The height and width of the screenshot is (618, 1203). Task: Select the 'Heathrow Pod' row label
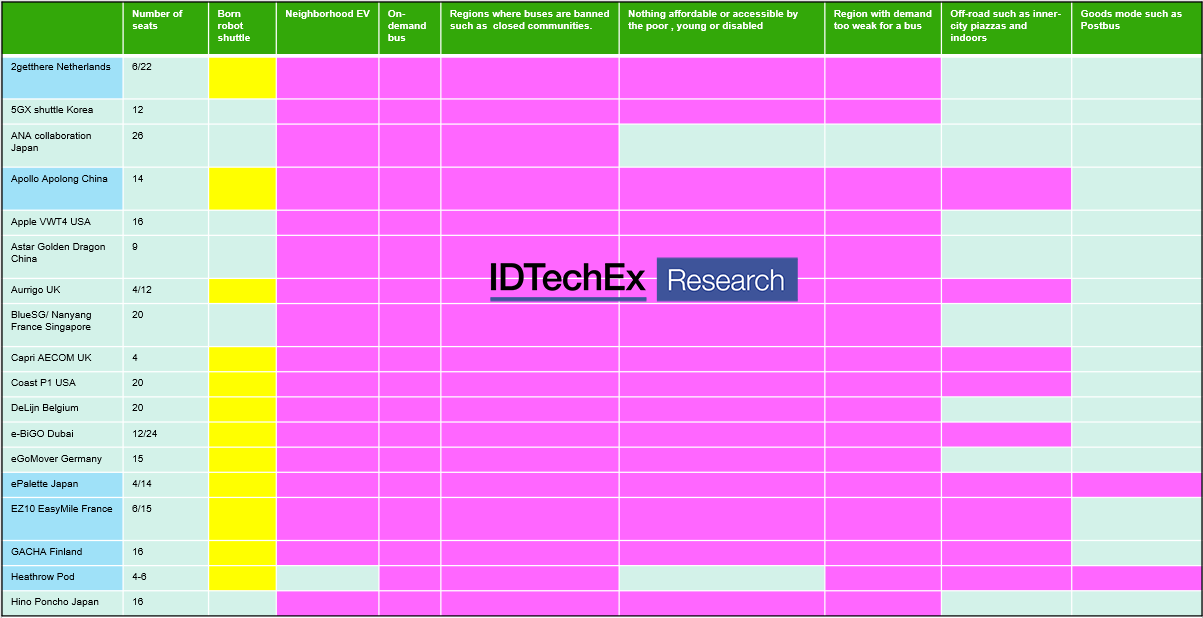62,577
